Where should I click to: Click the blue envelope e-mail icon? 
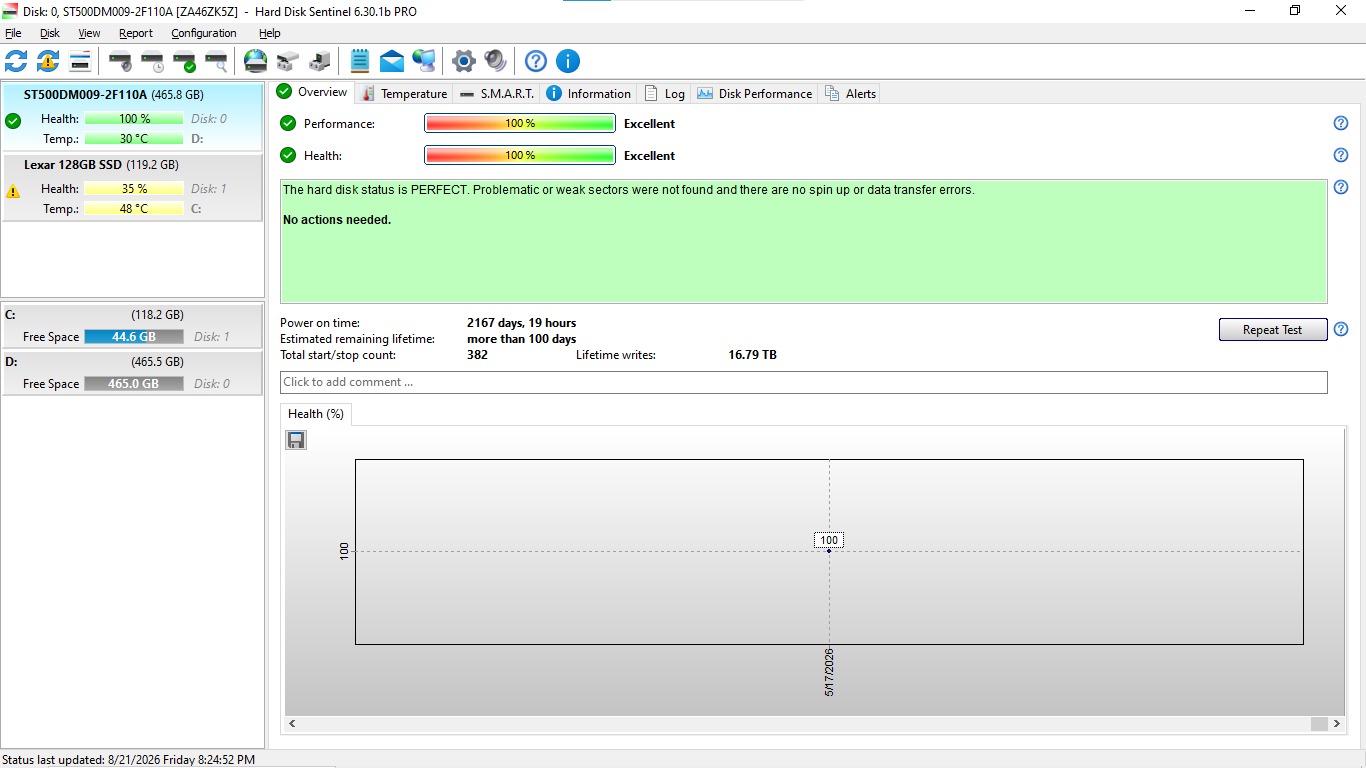392,61
